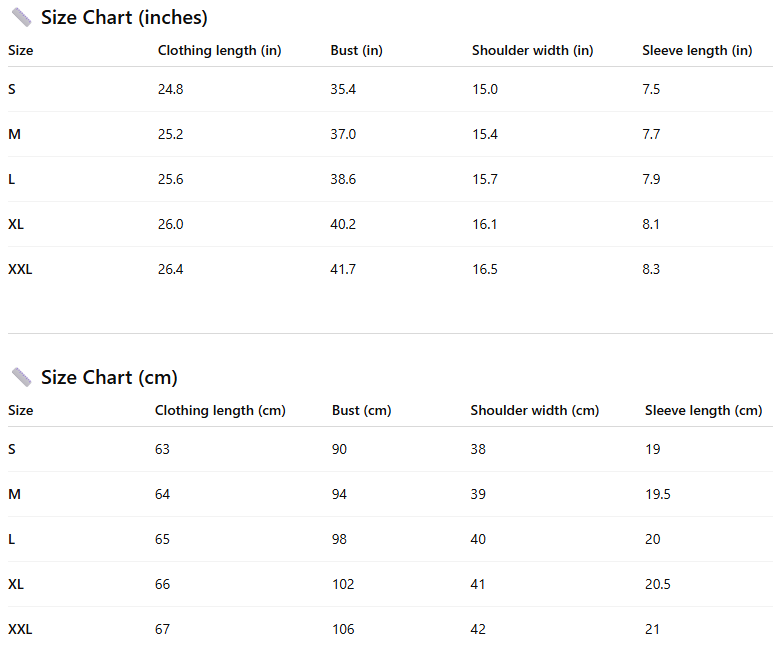Screen dimensions: 773x646
Task: Click the Shoulder width (cm) column header
Action: (534, 410)
